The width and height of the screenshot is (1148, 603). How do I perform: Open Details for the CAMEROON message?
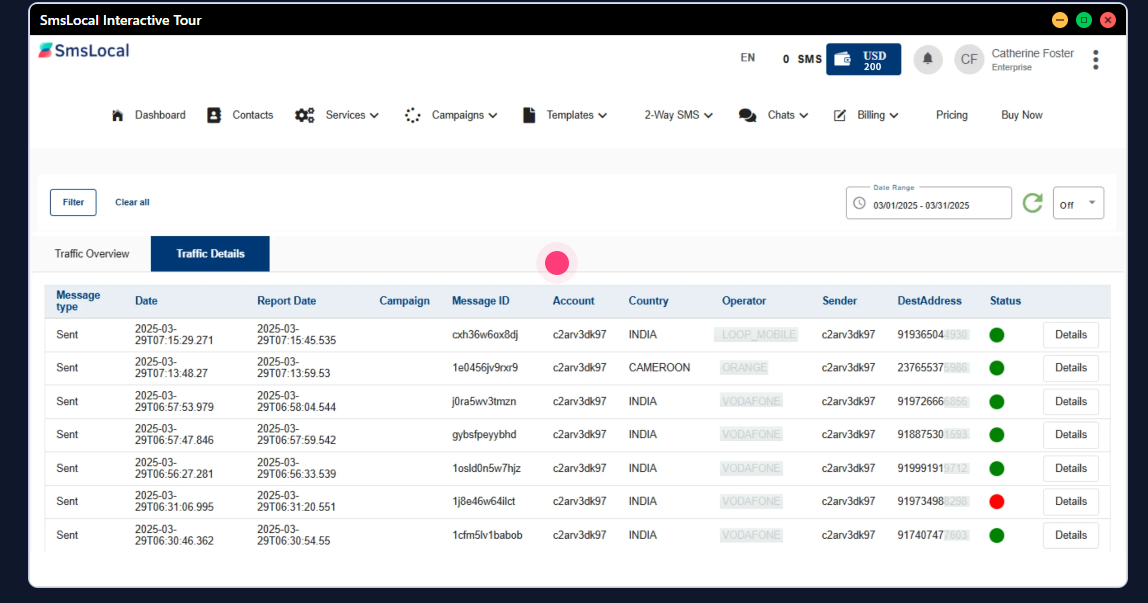(x=1070, y=368)
